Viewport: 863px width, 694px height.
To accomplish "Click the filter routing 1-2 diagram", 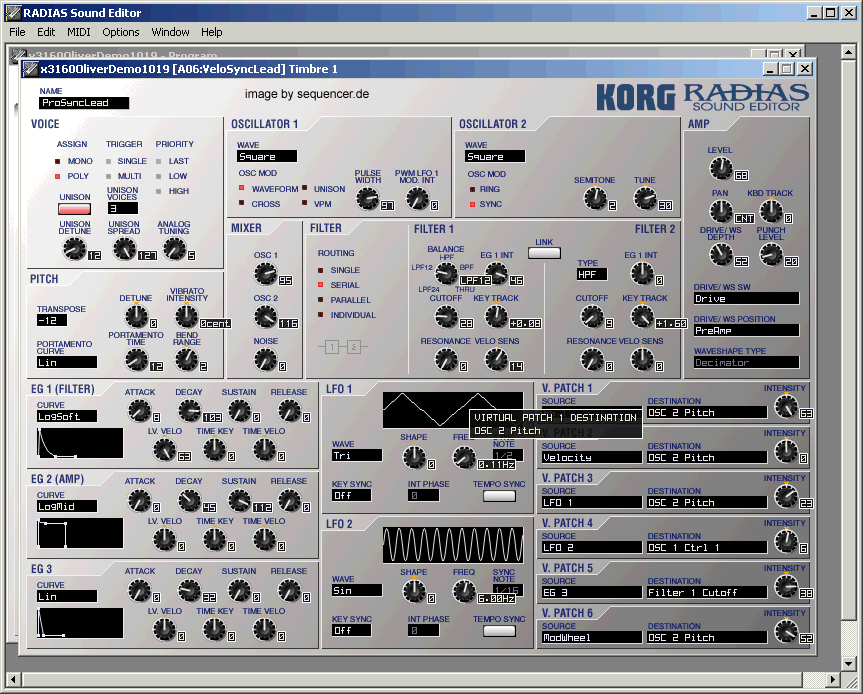I will (343, 347).
